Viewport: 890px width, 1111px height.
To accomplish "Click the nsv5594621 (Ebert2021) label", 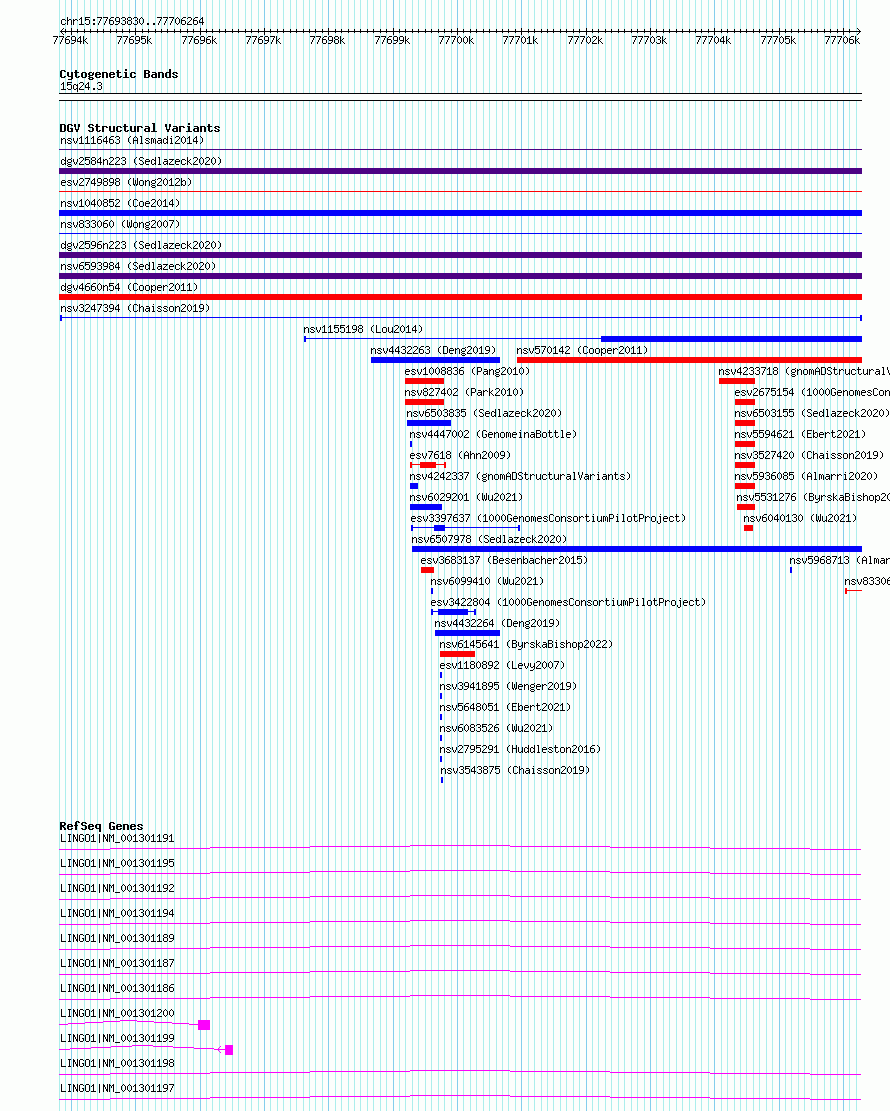I will (x=800, y=434).
